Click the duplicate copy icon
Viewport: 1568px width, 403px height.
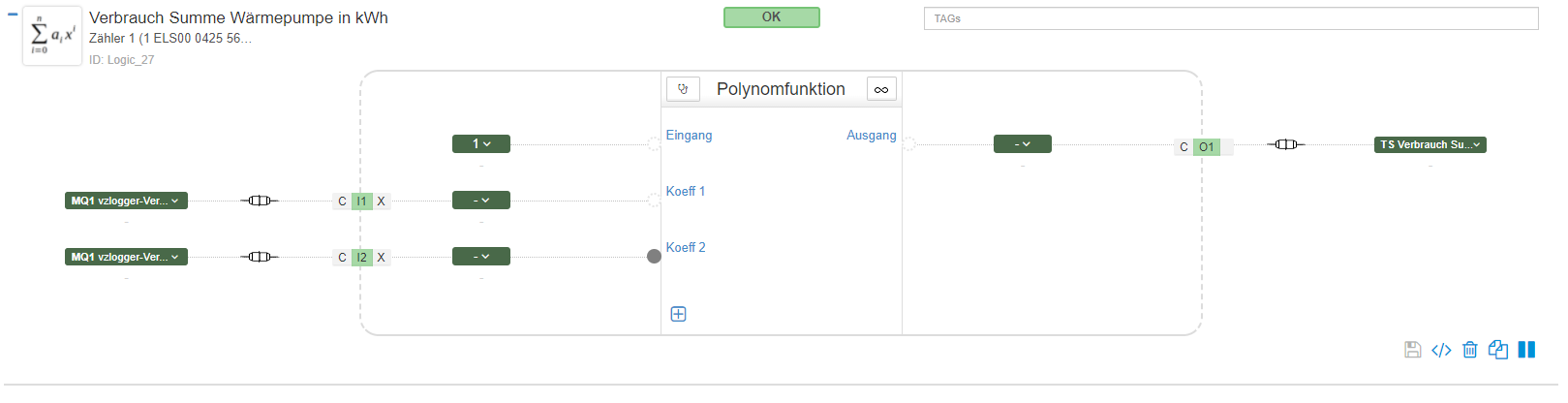1498,350
